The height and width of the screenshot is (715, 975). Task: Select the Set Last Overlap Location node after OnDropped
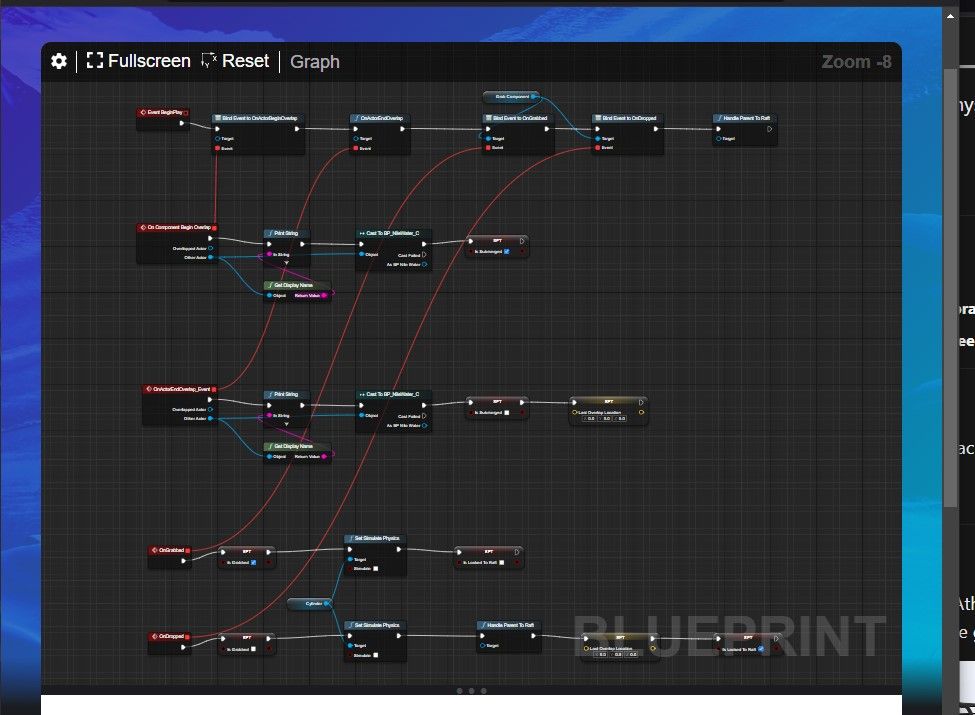[620, 647]
